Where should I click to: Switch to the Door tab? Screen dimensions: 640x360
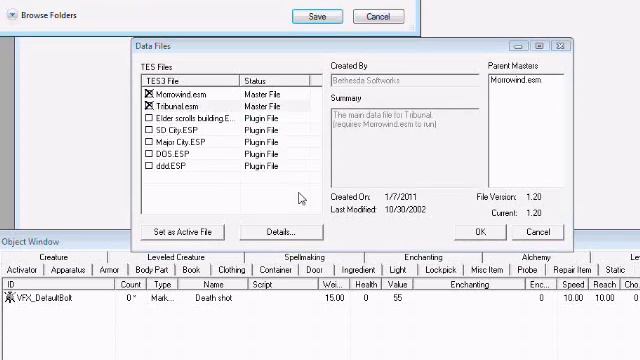tap(314, 270)
